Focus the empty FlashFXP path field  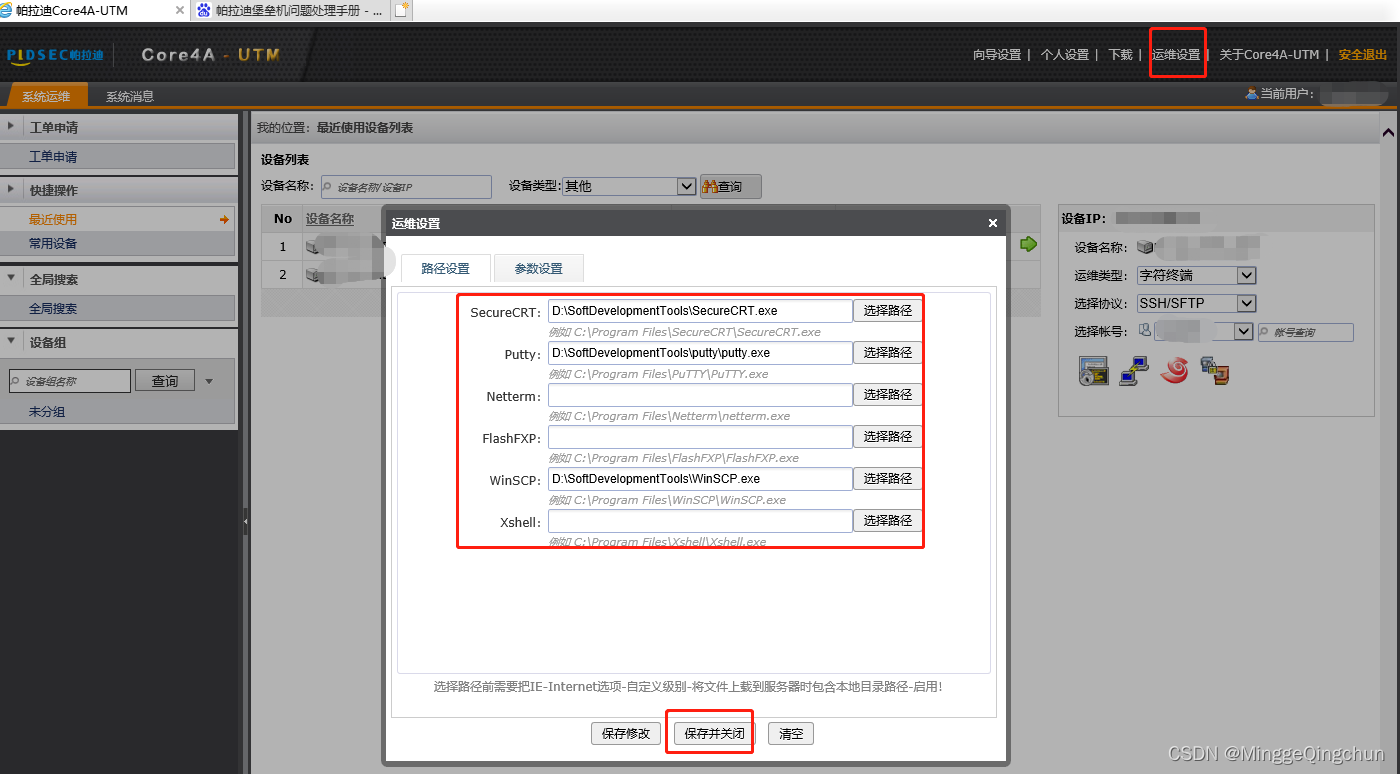[x=700, y=437]
